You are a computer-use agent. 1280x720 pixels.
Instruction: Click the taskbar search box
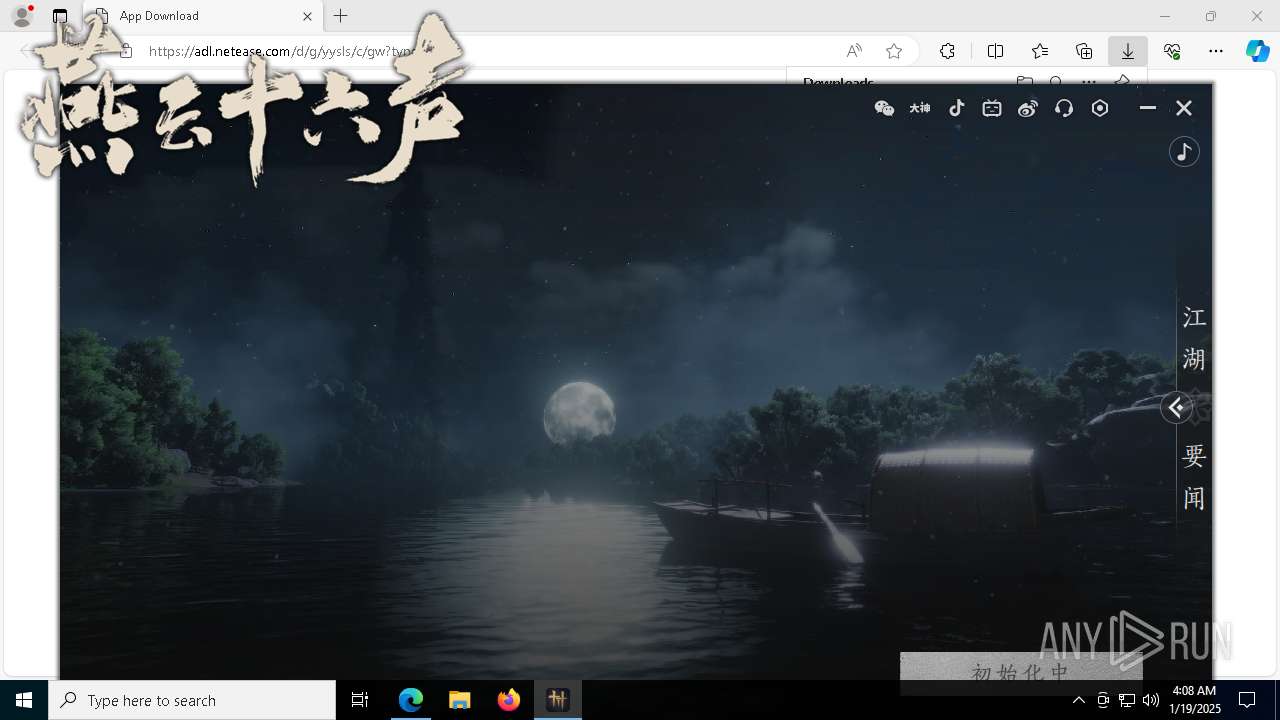[192, 700]
